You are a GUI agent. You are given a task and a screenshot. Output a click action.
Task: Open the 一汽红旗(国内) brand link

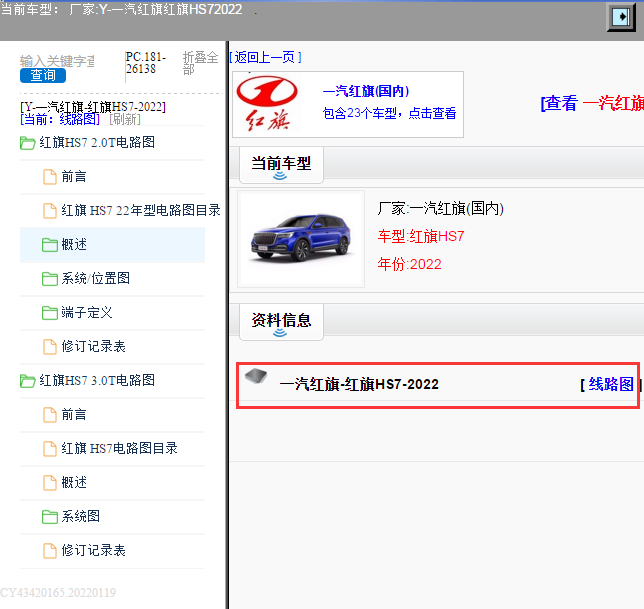pyautogui.click(x=366, y=91)
